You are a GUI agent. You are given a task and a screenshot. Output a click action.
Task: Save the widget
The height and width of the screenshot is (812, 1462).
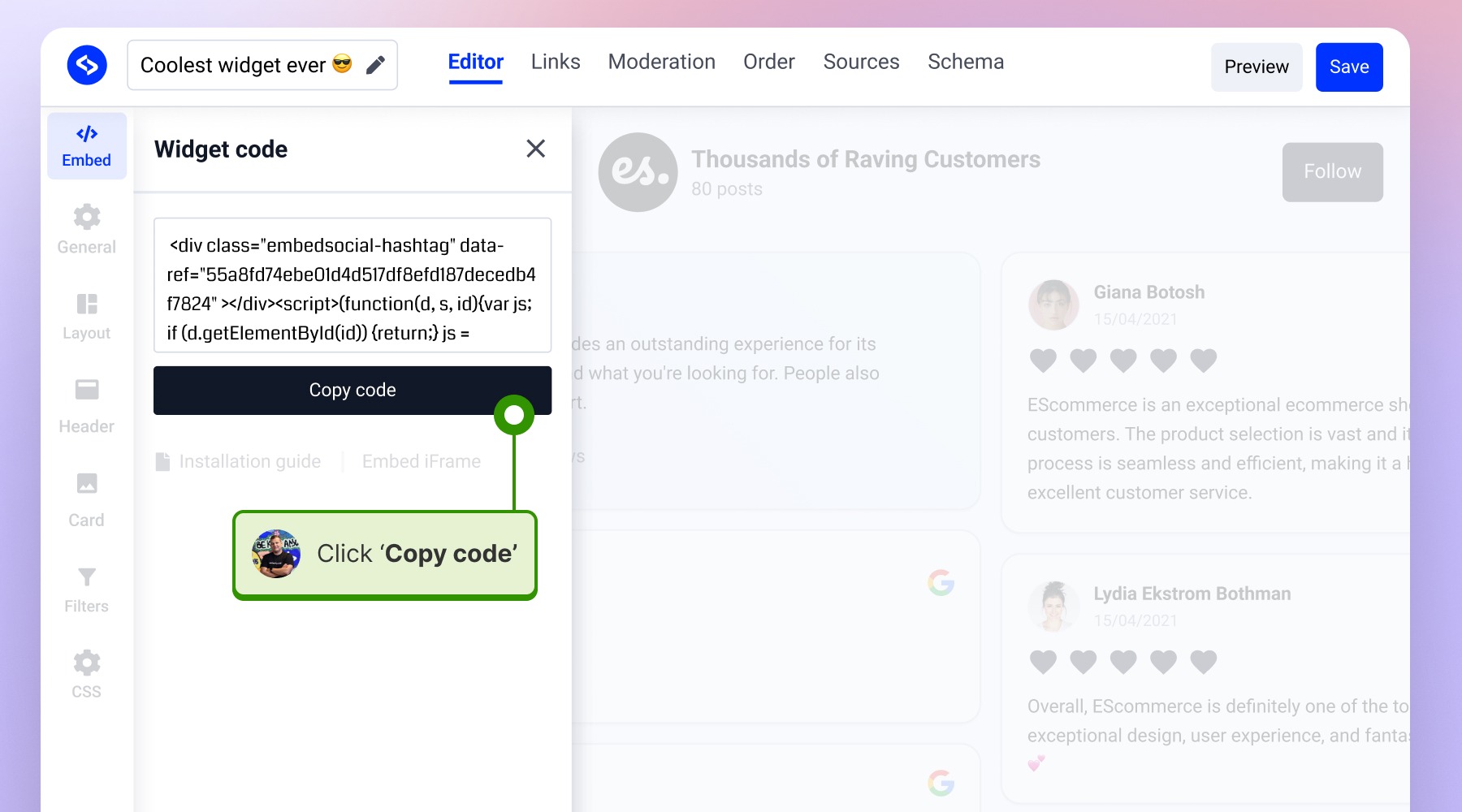coord(1349,67)
